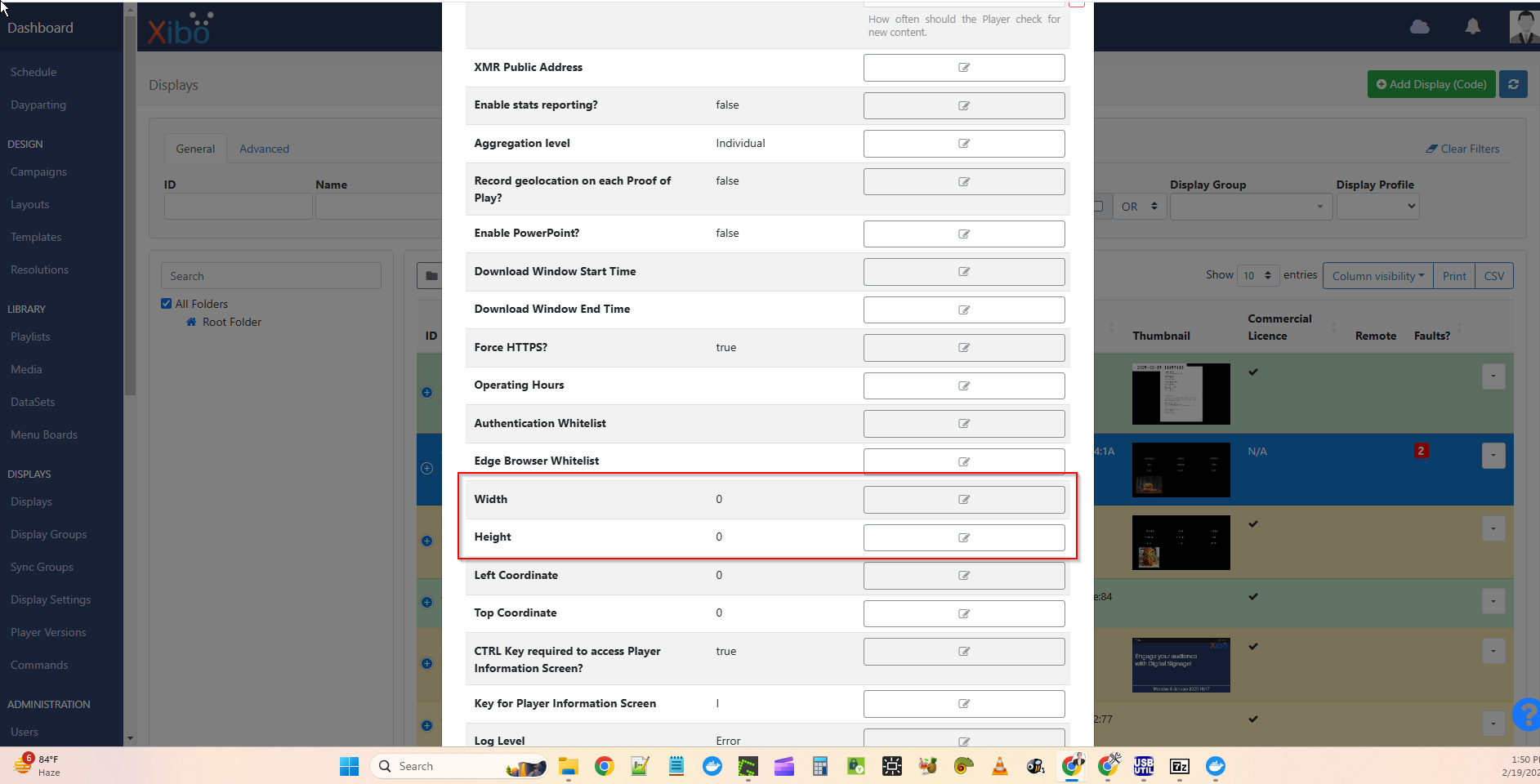Viewport: 1540px width, 784px height.
Task: Click the Add Display (Code) button
Action: pyautogui.click(x=1431, y=84)
